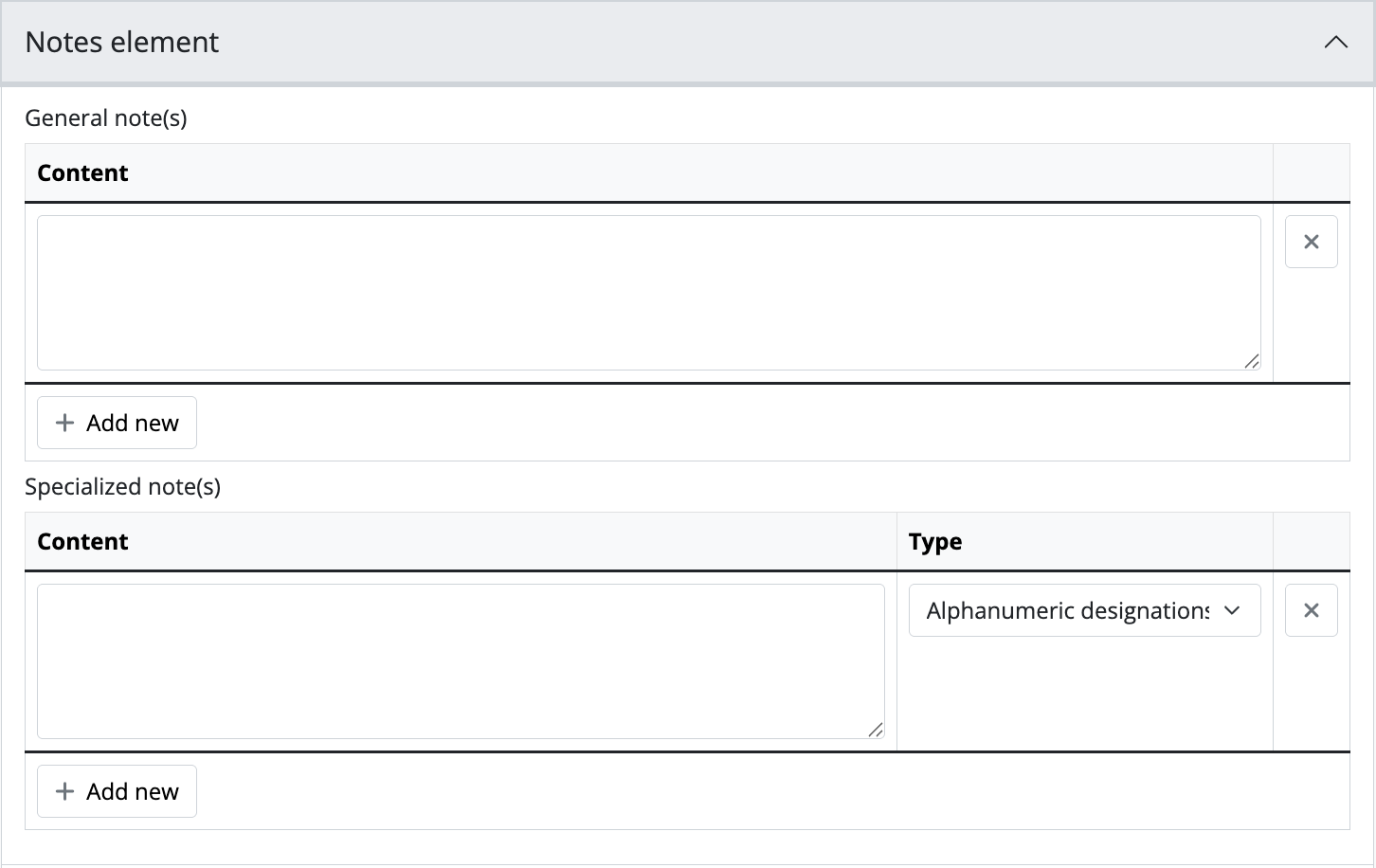
Task: Click plus icon under General note(s)
Action: (64, 423)
